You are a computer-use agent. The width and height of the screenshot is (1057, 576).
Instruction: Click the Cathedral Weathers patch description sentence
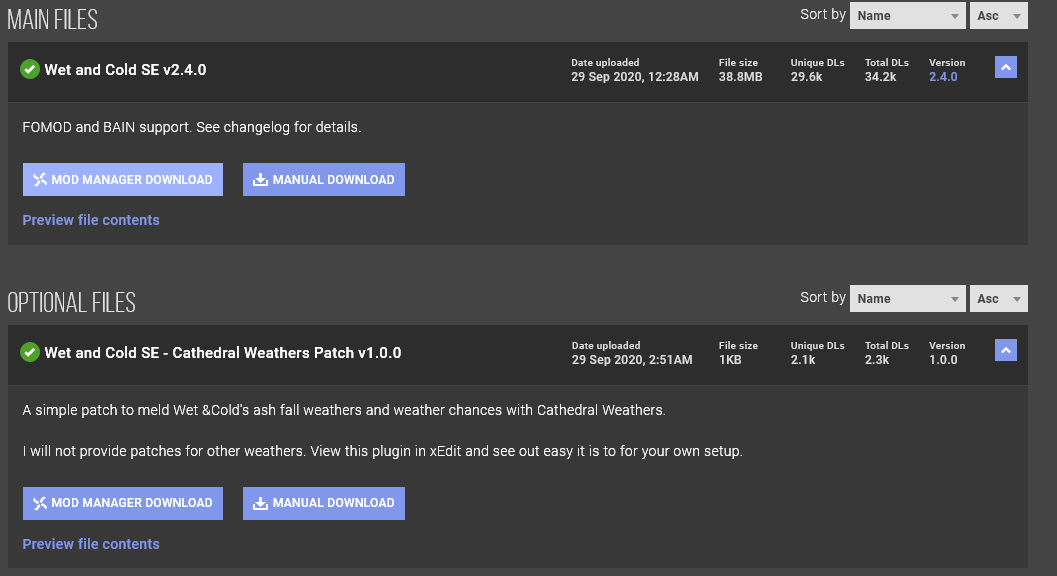[344, 410]
